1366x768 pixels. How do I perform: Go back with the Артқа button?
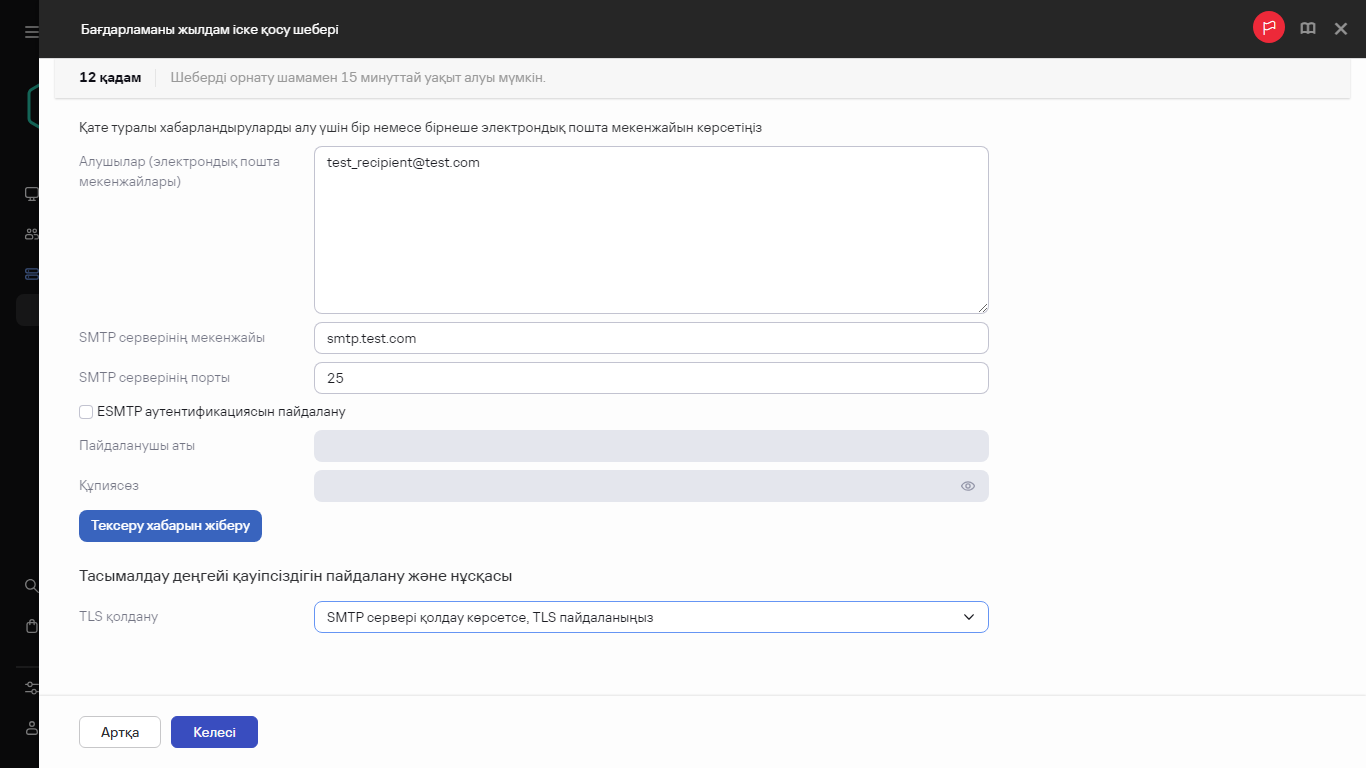point(120,732)
